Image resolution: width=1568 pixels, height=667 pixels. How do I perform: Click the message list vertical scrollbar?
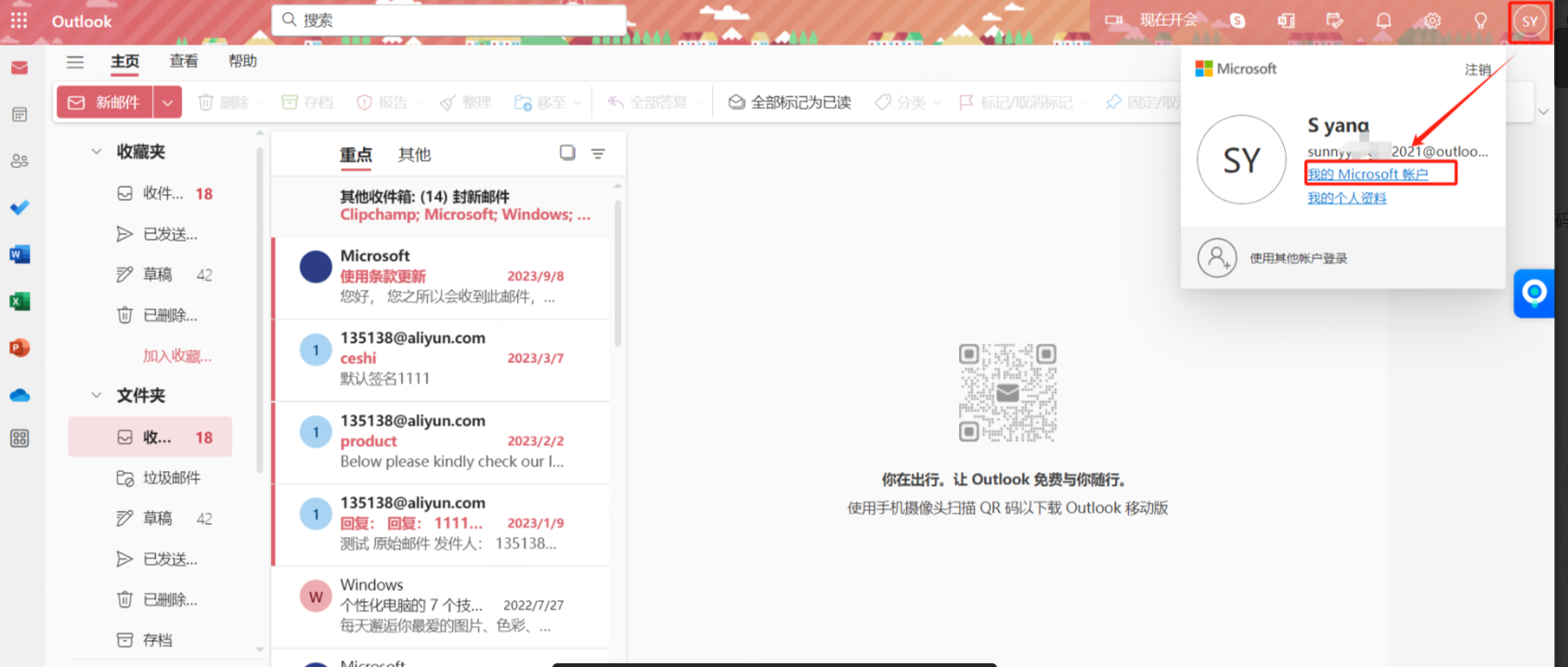617,274
